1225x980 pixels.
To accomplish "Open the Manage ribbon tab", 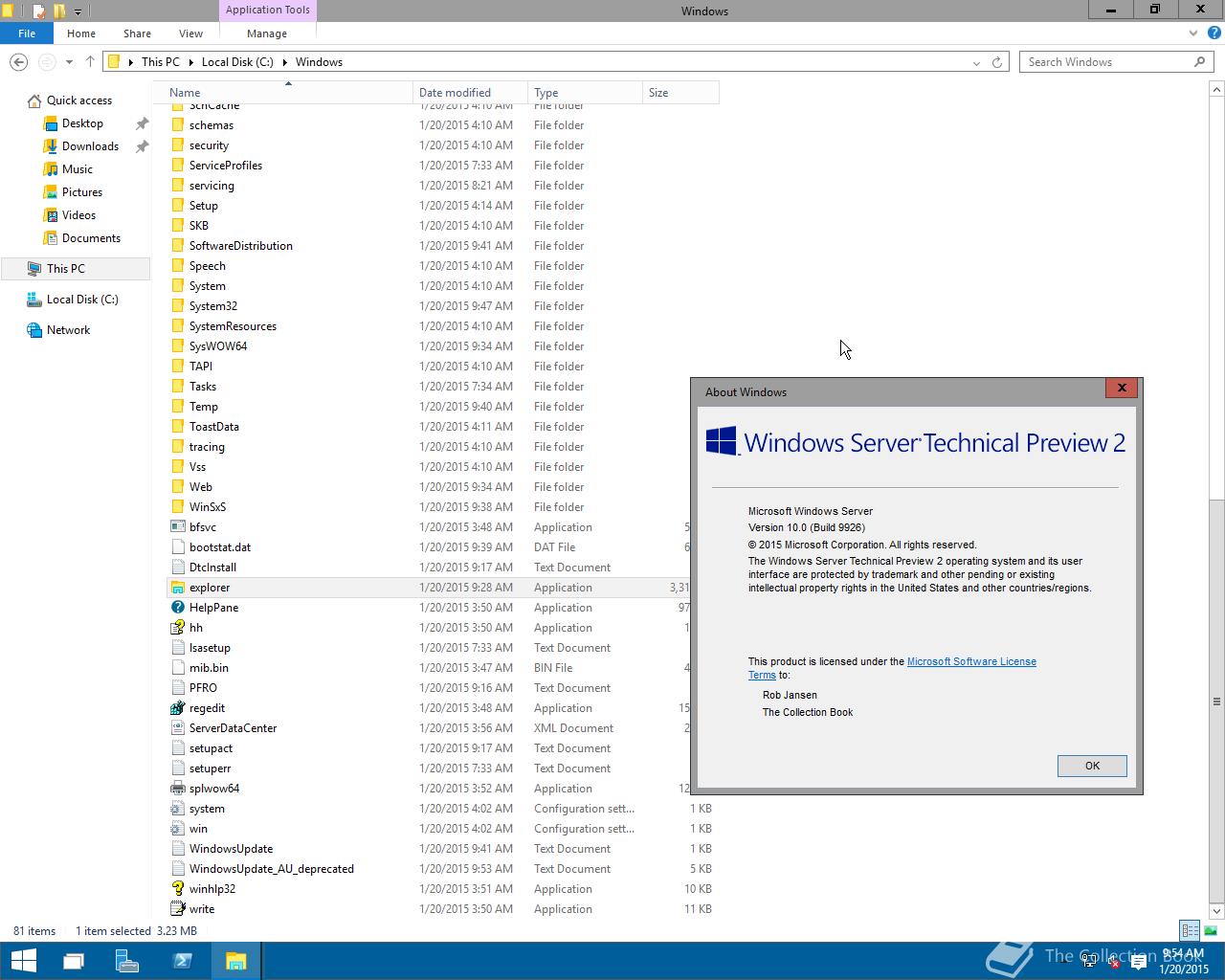I will coord(267,33).
